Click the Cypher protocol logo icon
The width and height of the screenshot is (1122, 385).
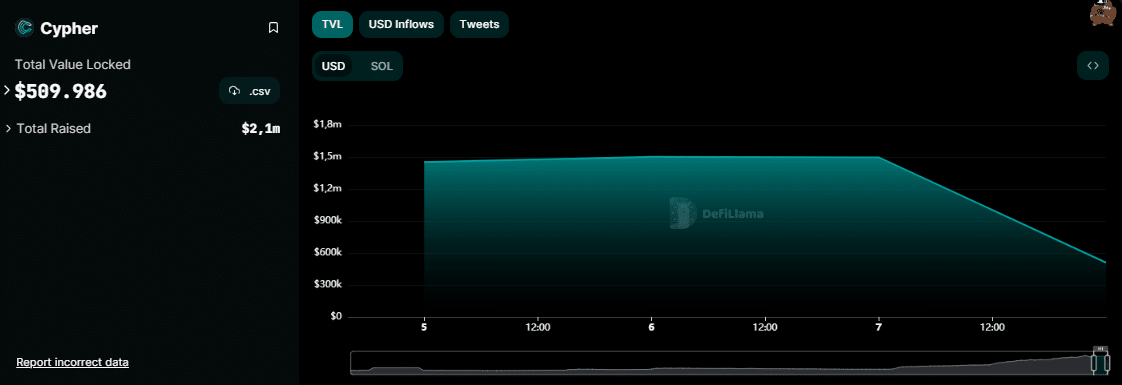25,28
